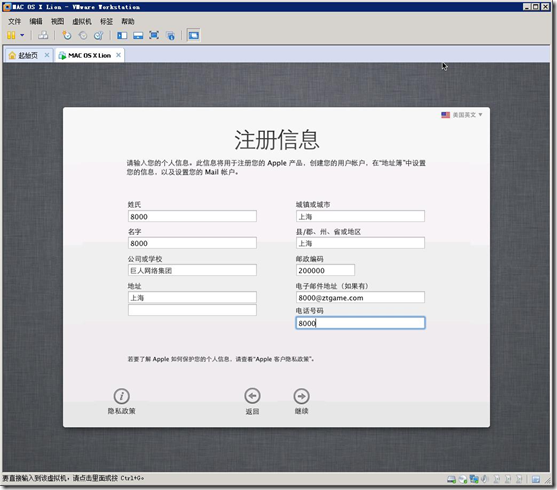The width and height of the screenshot is (557, 490).
Task: Close the MAC OS X Lion tab
Action: pos(118,55)
